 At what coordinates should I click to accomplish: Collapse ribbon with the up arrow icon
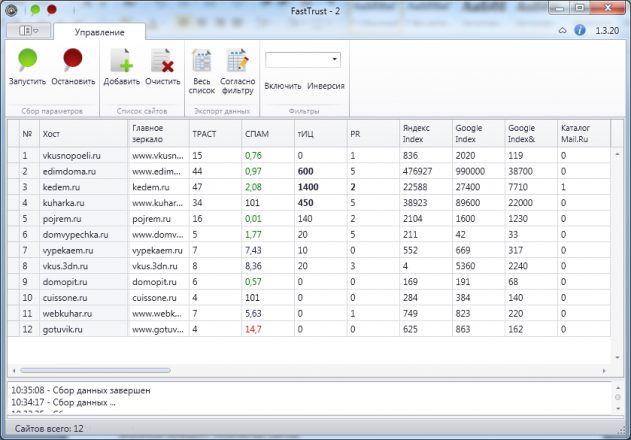point(563,31)
